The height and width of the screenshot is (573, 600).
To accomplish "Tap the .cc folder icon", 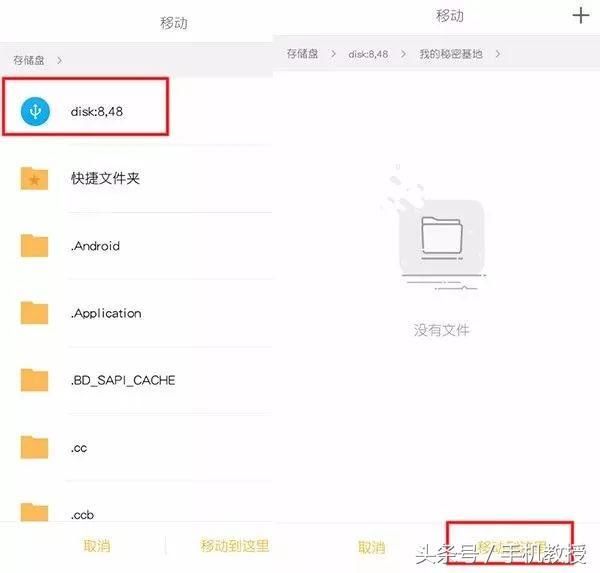I will click(35, 447).
